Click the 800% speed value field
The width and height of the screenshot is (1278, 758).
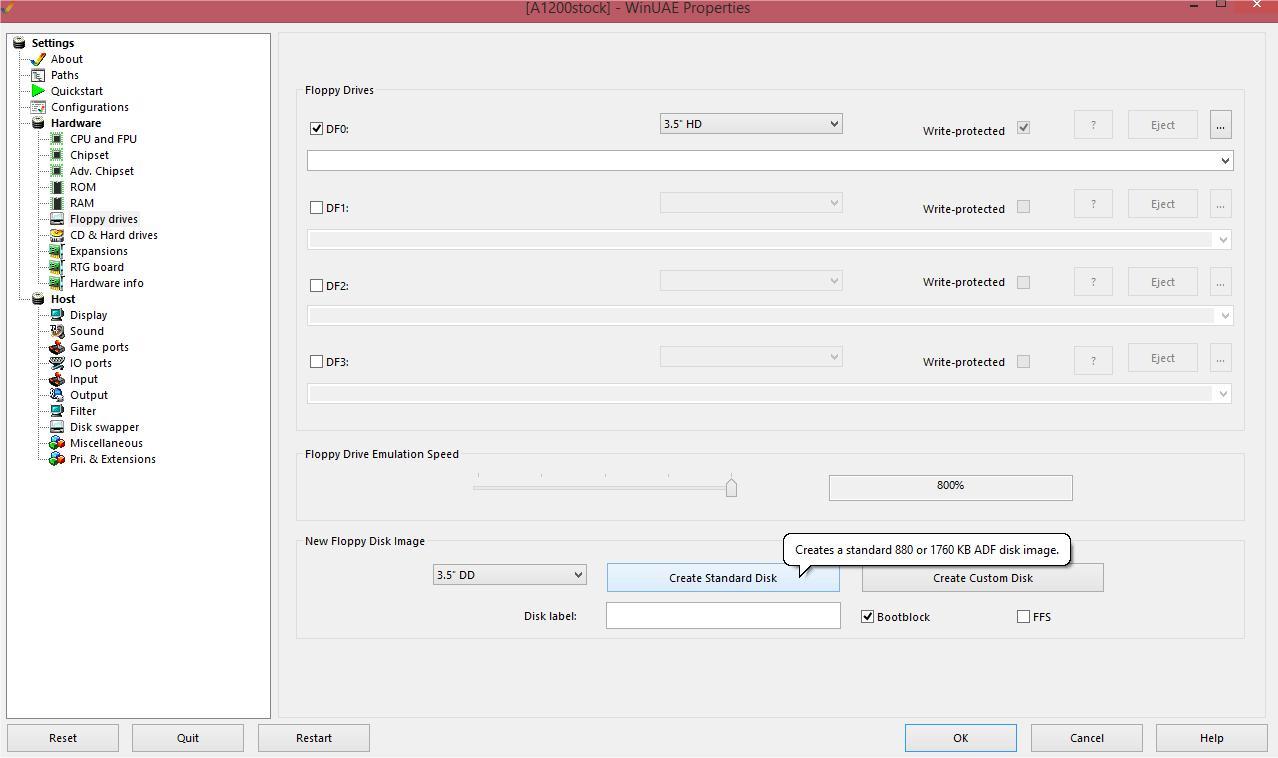[x=951, y=487]
